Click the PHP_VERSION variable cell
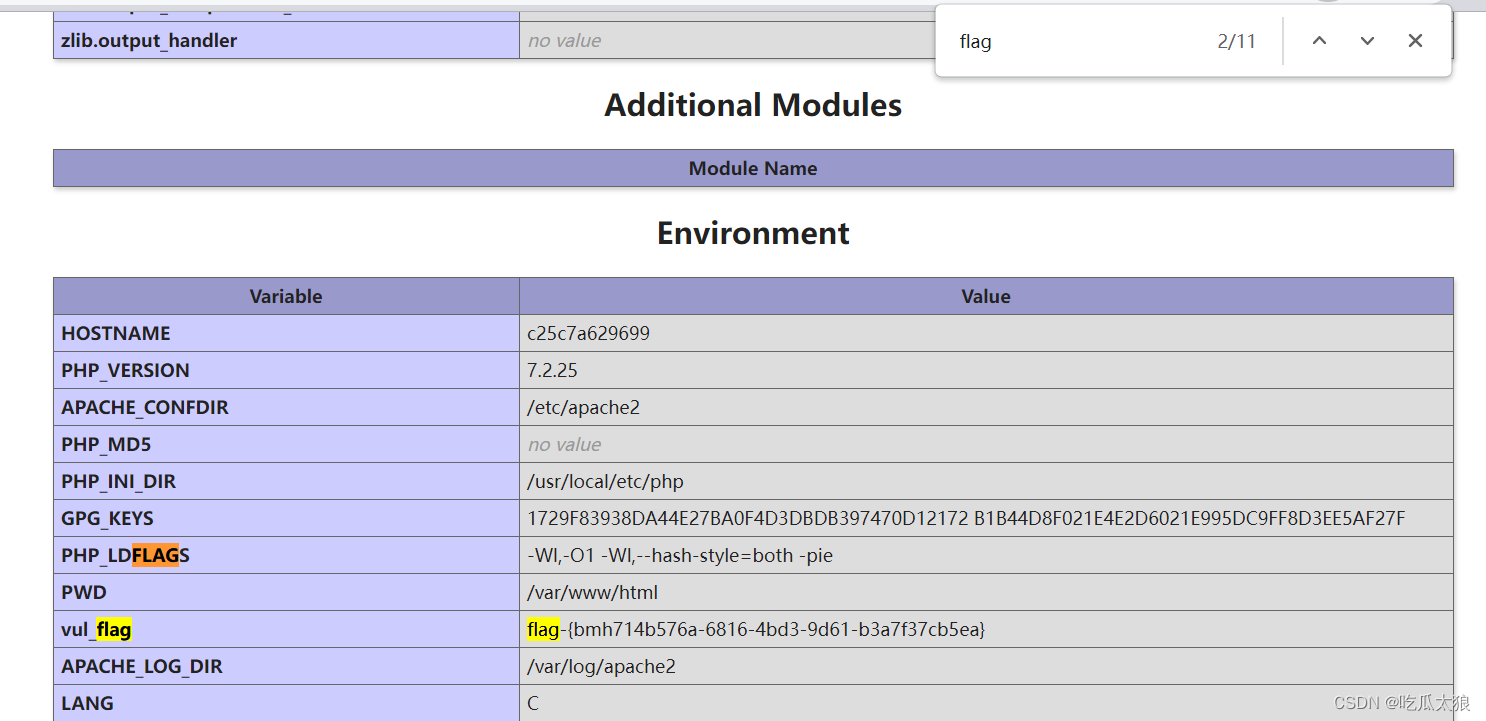Screen dimensions: 1486x721 pos(286,370)
